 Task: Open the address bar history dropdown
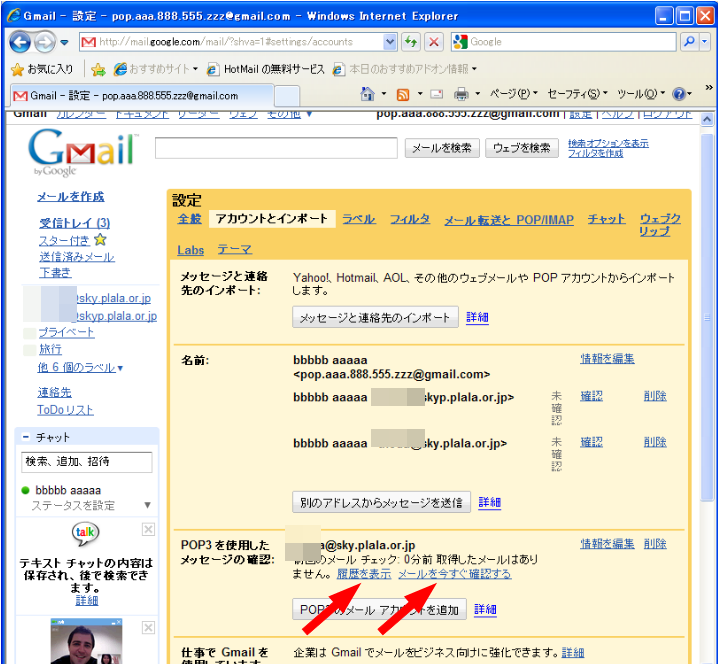pyautogui.click(x=390, y=42)
